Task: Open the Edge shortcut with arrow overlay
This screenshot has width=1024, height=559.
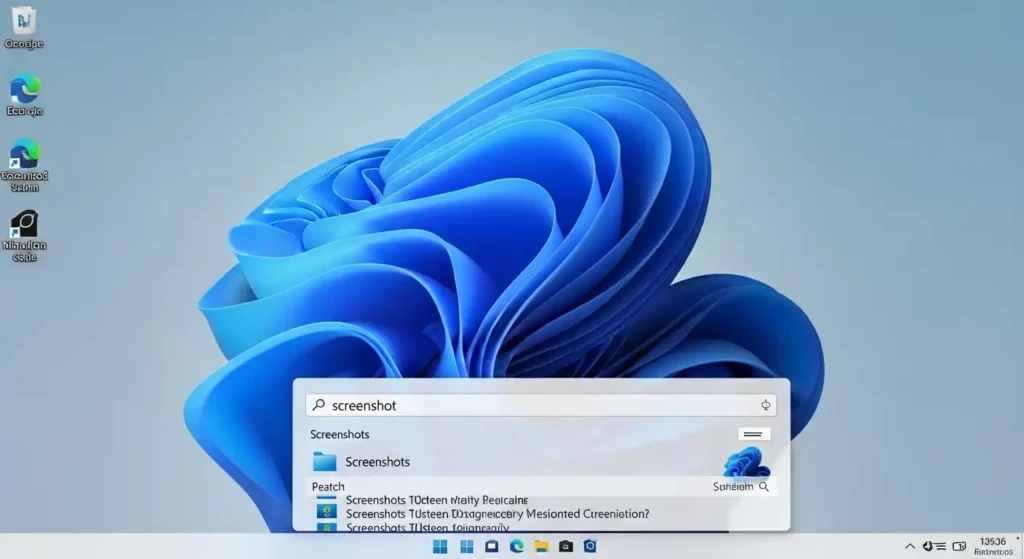Action: tap(24, 165)
